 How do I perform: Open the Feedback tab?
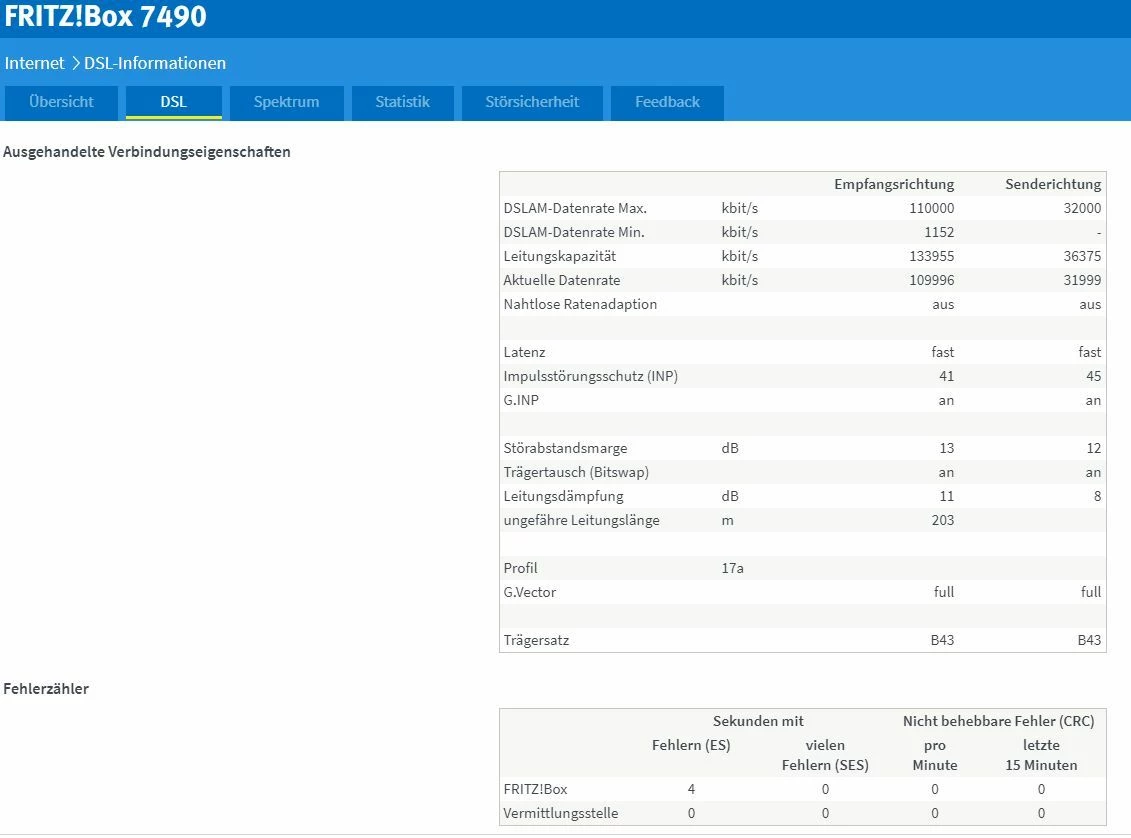click(x=667, y=102)
